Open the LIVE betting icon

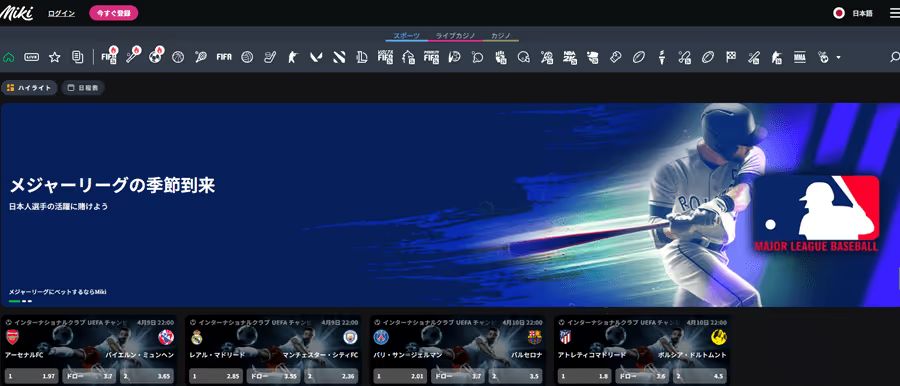(x=32, y=57)
